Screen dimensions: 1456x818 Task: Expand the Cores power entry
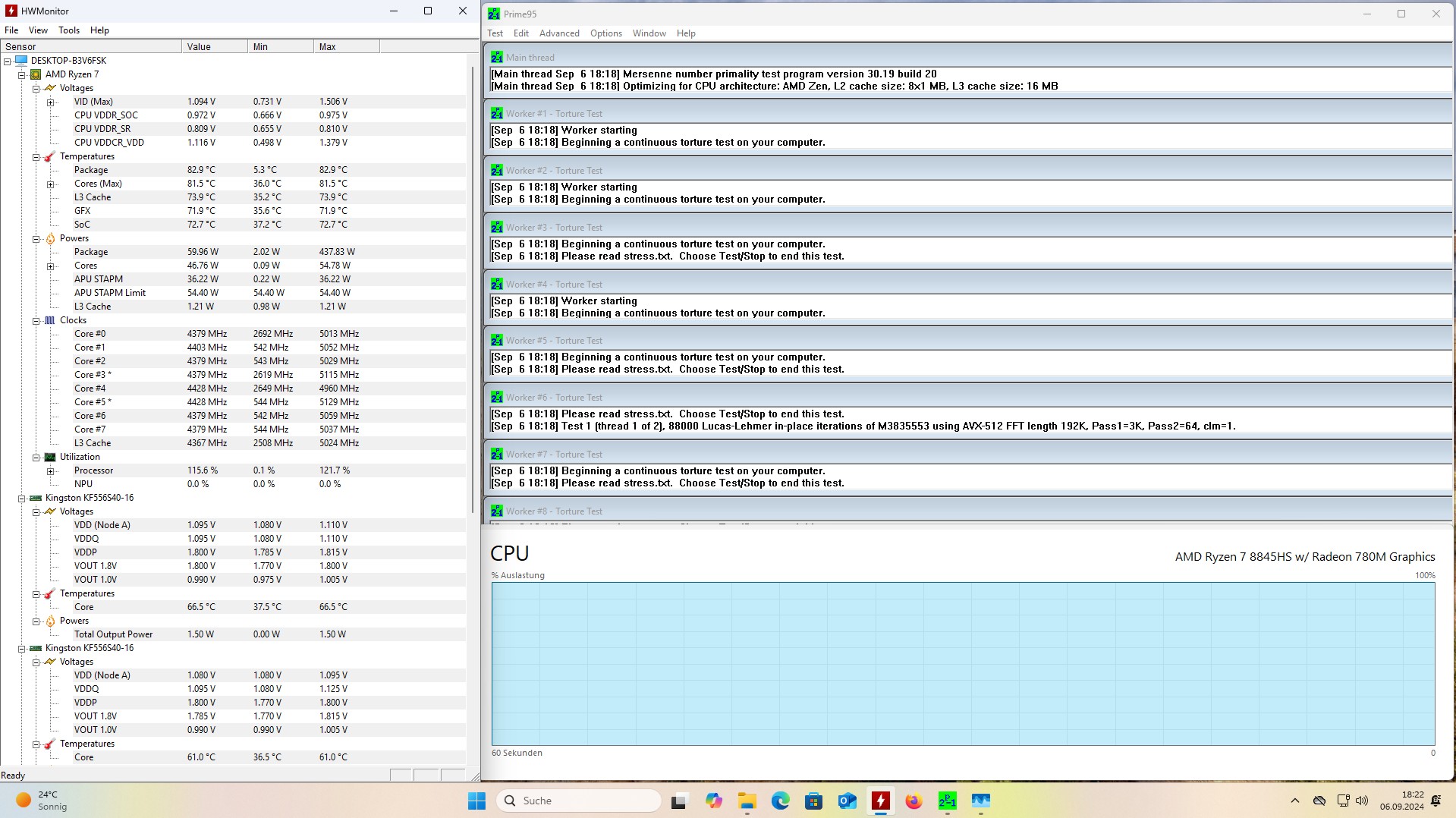pos(51,266)
